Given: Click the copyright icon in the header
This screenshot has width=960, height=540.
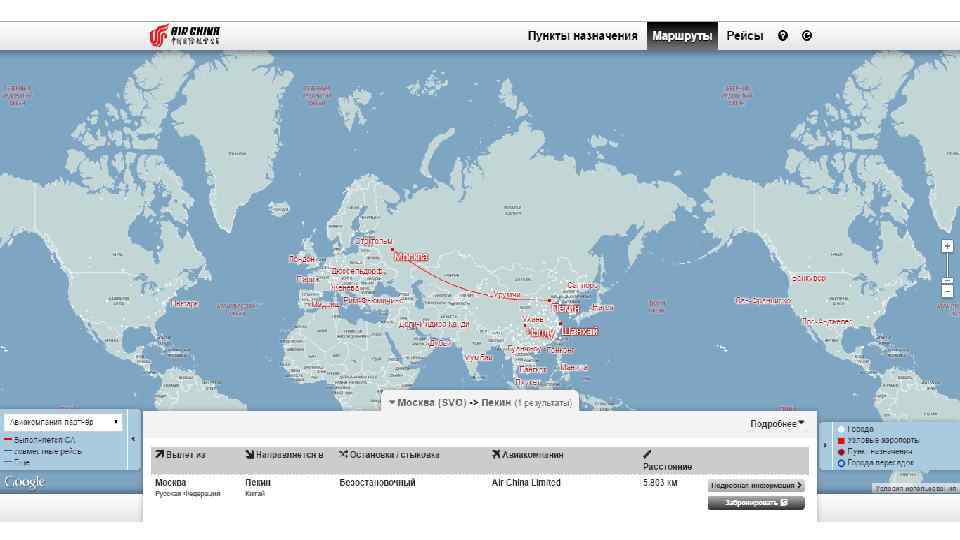Looking at the screenshot, I should click(807, 36).
